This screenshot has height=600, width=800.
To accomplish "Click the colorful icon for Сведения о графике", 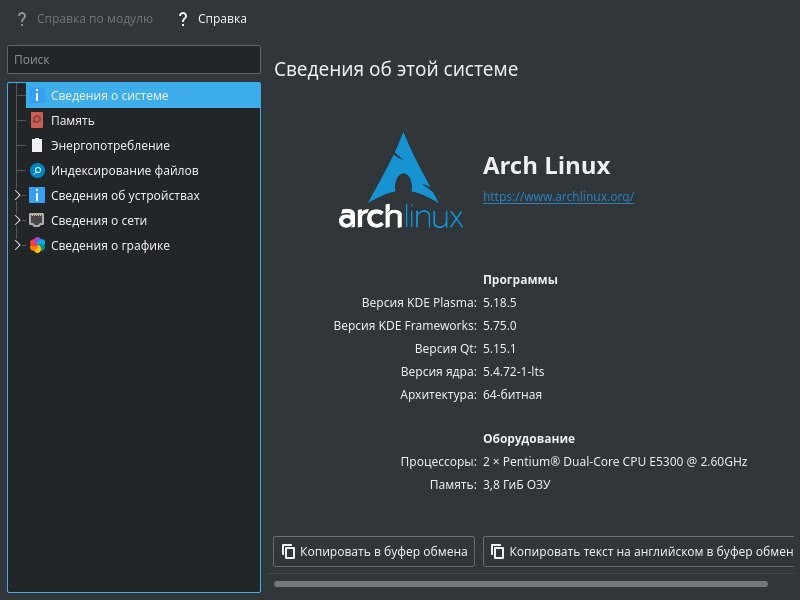I will click(x=37, y=245).
